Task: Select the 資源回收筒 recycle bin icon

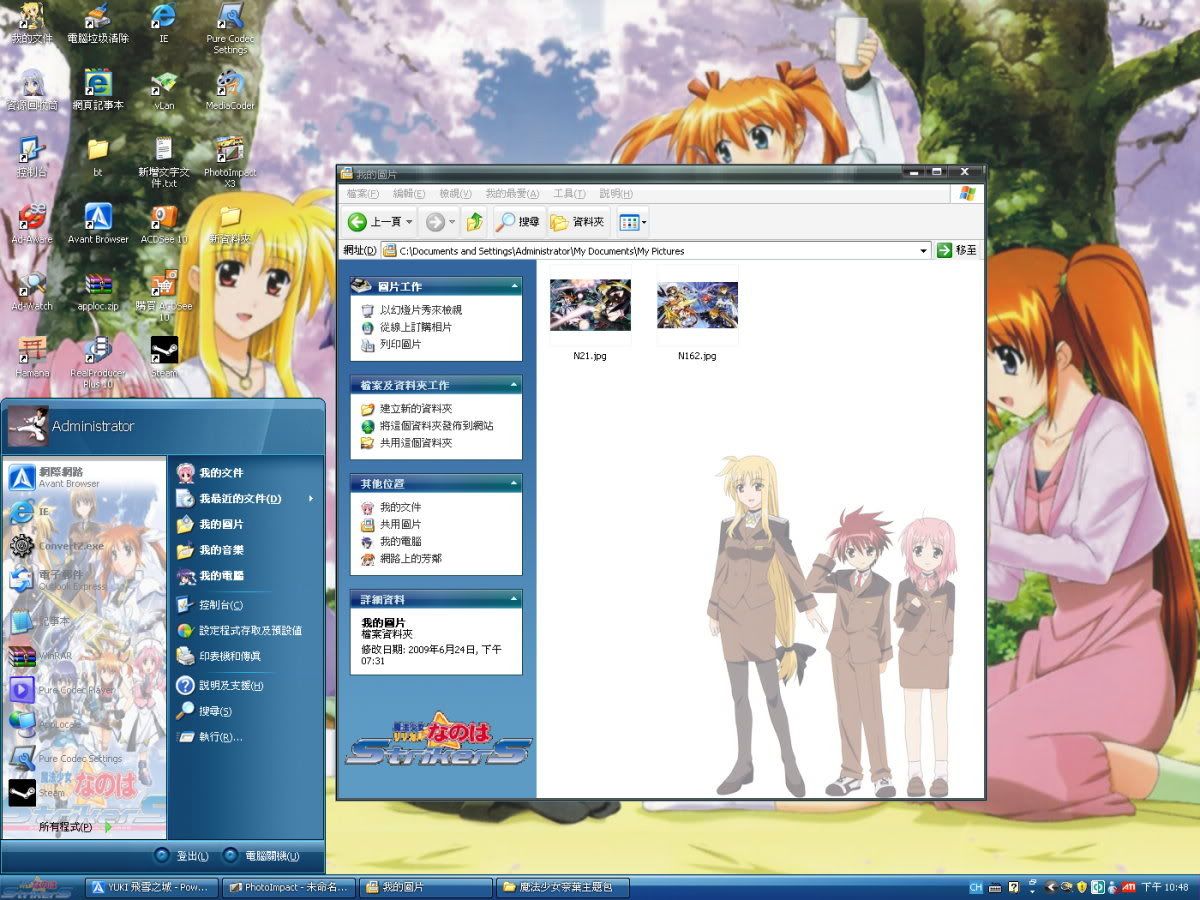Action: [32, 89]
